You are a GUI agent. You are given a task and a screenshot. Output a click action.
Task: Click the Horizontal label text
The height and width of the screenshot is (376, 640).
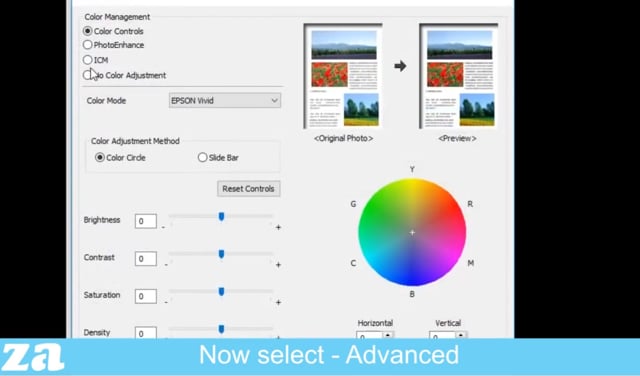coord(375,323)
